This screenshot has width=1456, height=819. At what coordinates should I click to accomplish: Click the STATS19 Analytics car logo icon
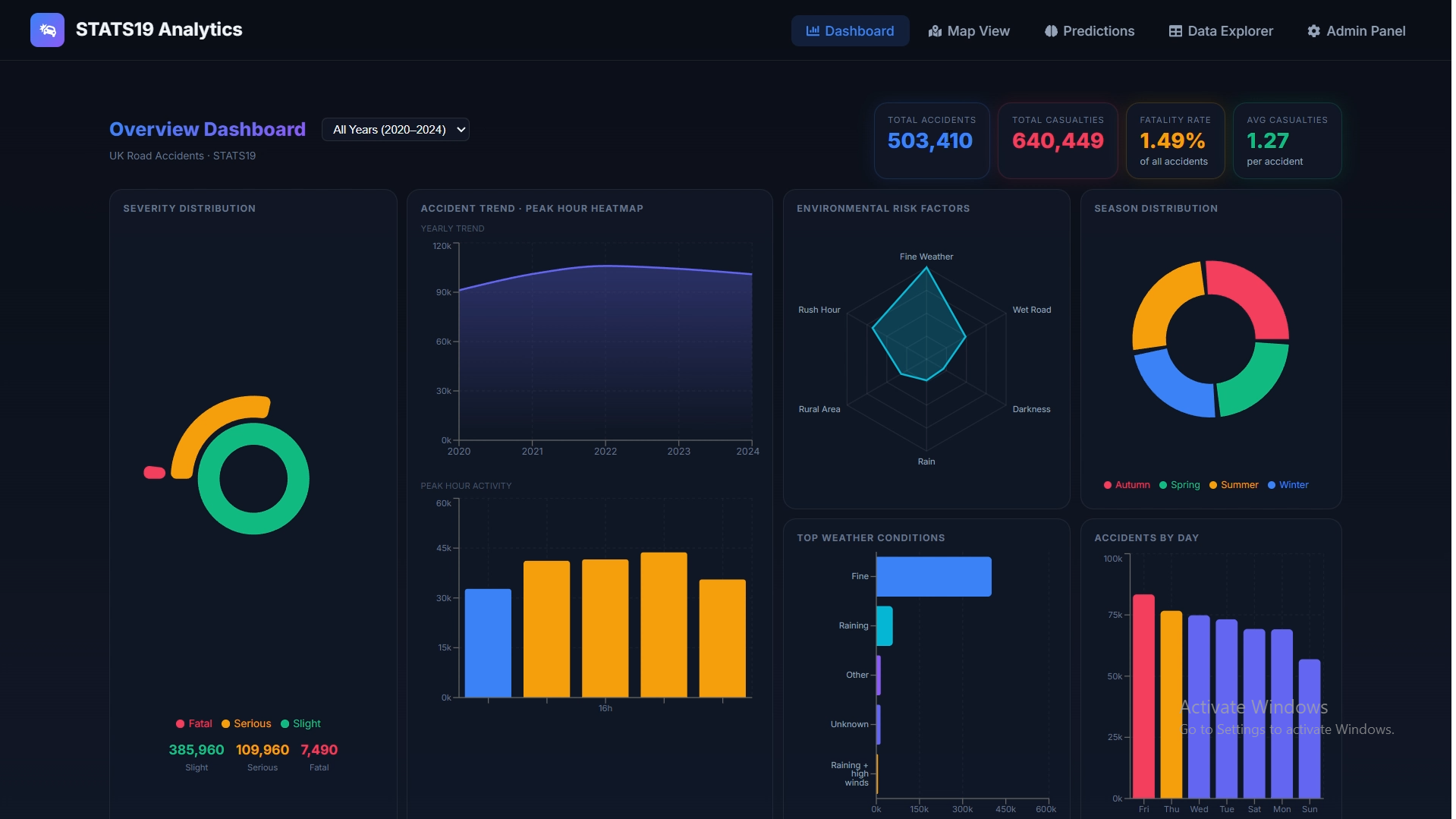pyautogui.click(x=47, y=30)
